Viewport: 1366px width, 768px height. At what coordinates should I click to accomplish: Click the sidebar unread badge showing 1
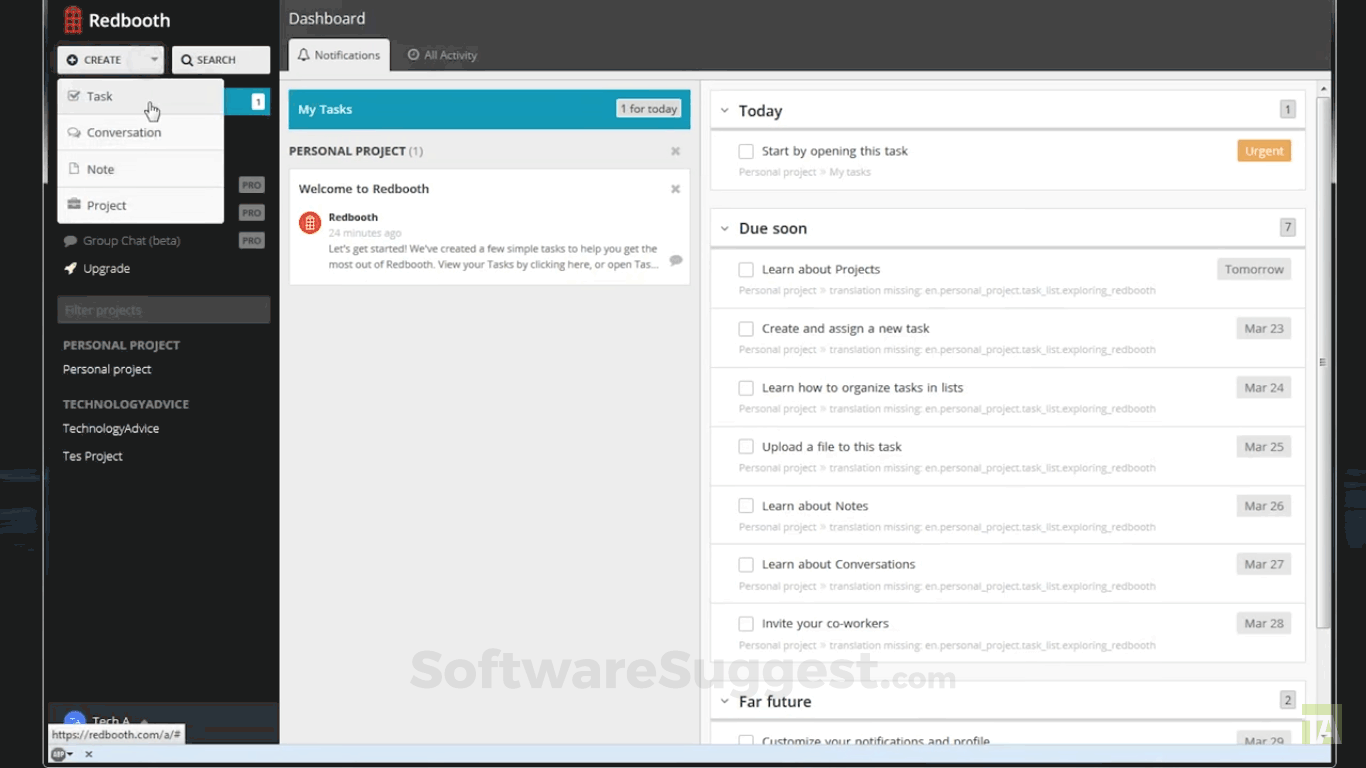tap(258, 101)
